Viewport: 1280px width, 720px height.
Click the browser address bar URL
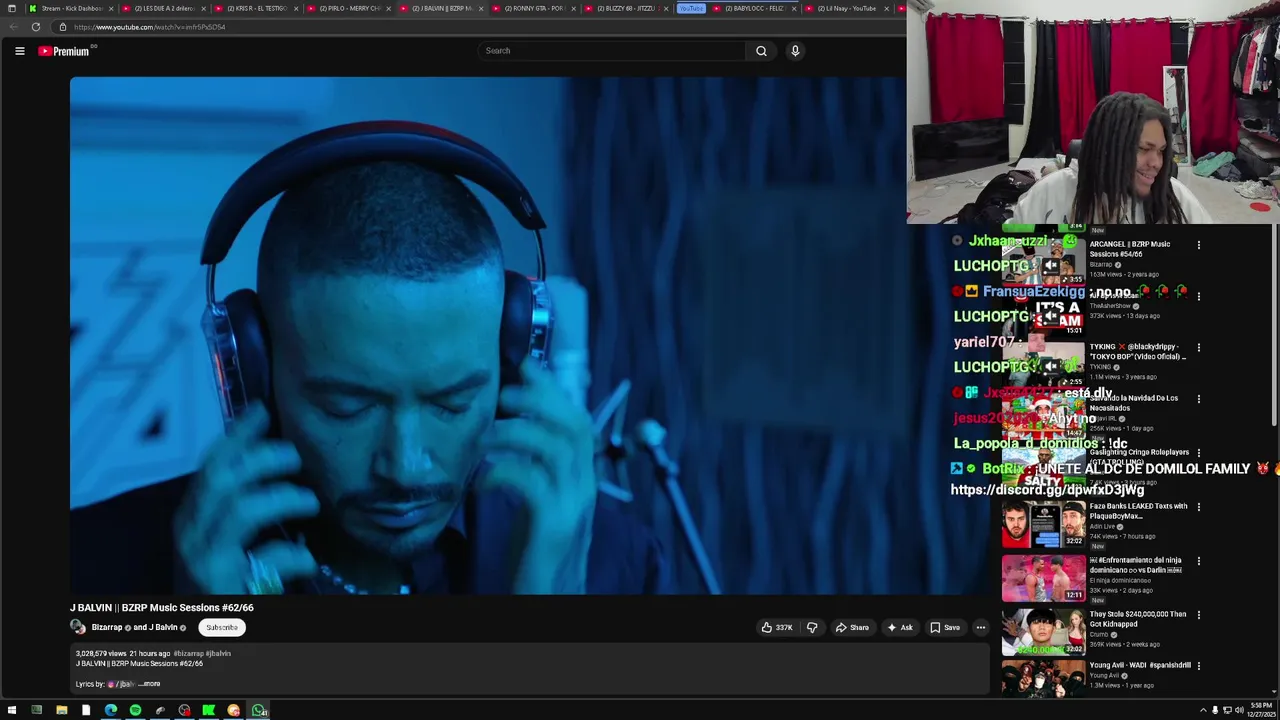(x=150, y=27)
